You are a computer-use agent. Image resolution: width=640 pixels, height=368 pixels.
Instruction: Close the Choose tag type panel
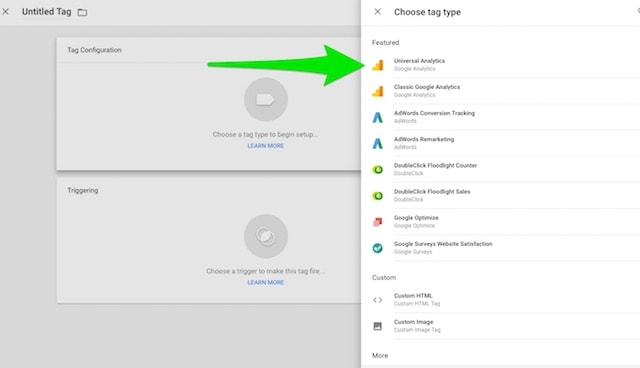(x=378, y=12)
